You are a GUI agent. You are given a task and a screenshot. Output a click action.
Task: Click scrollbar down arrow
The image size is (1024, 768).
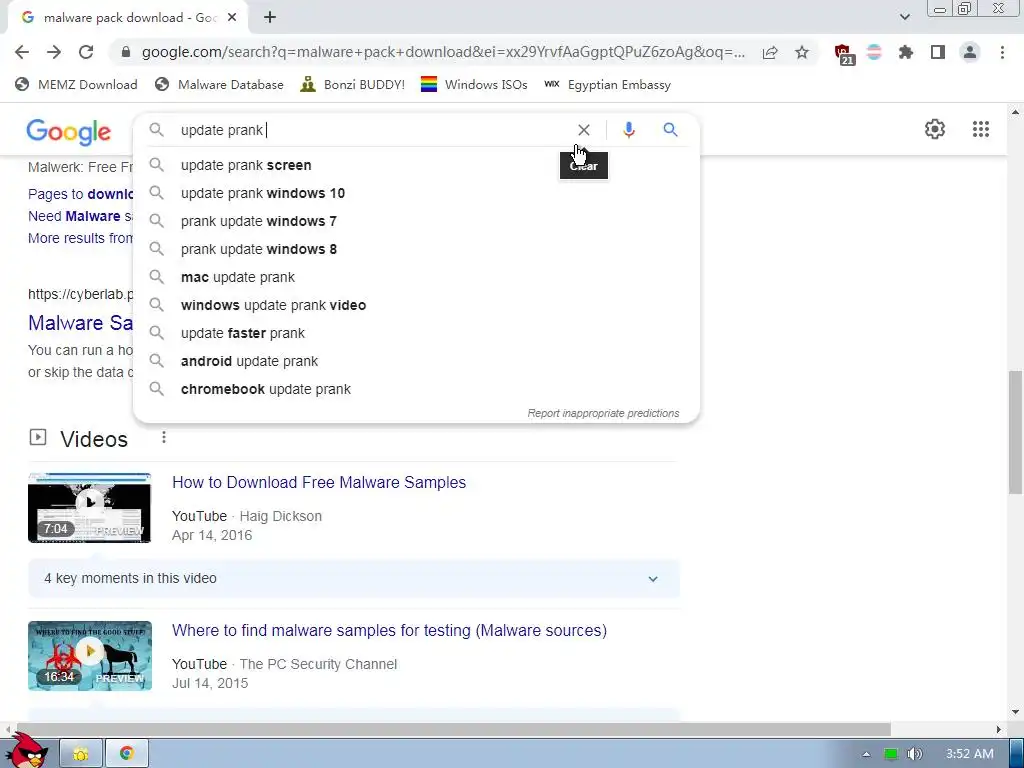point(1015,712)
